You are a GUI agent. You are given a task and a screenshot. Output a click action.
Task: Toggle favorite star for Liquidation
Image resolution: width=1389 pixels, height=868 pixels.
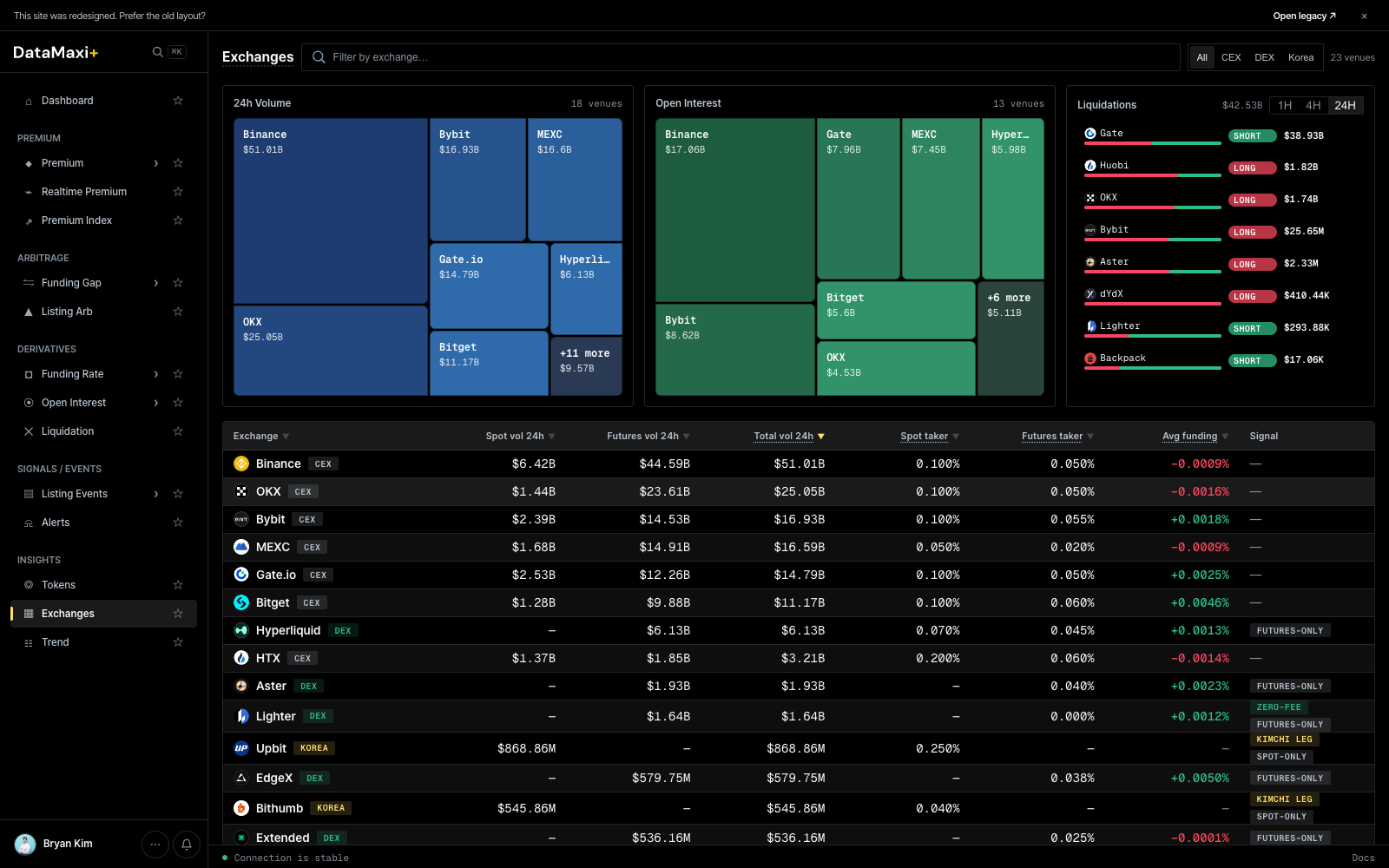[178, 431]
